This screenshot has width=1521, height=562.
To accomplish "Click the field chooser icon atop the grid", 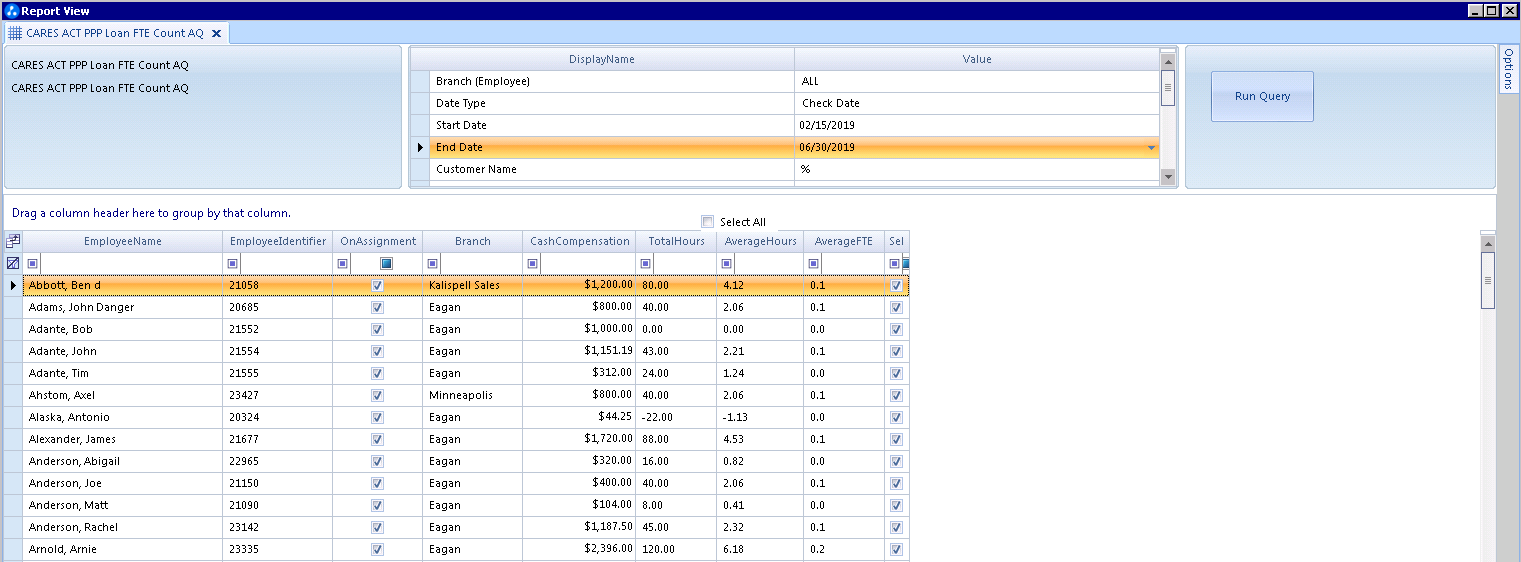I will 13,241.
